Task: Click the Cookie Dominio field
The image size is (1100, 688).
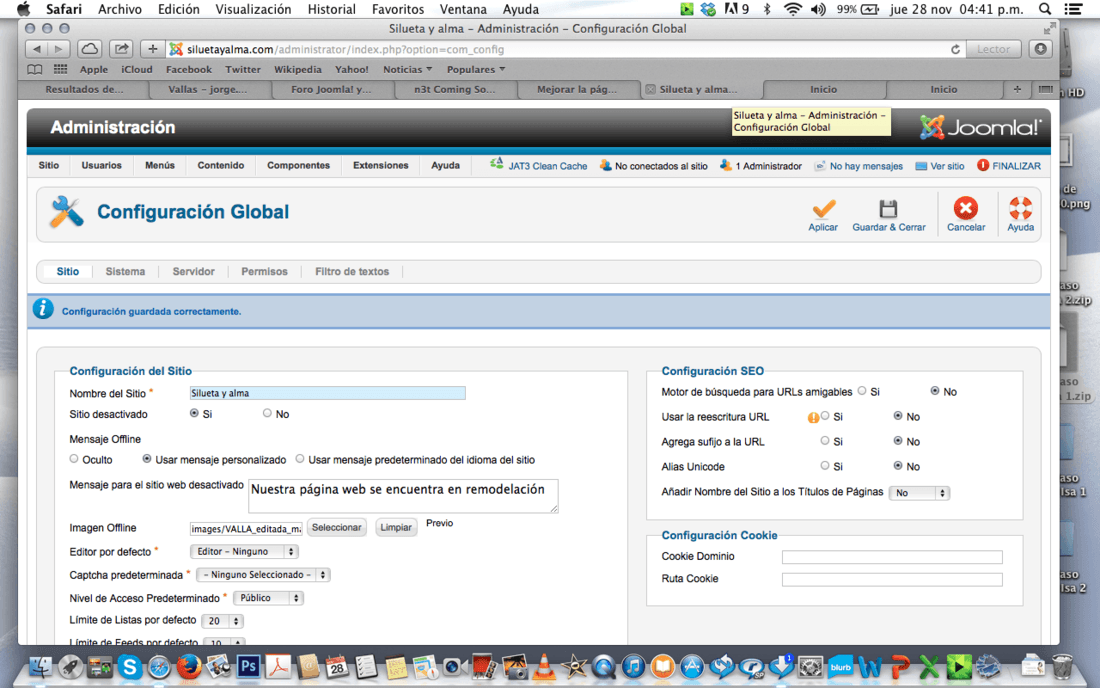Action: pos(892,557)
